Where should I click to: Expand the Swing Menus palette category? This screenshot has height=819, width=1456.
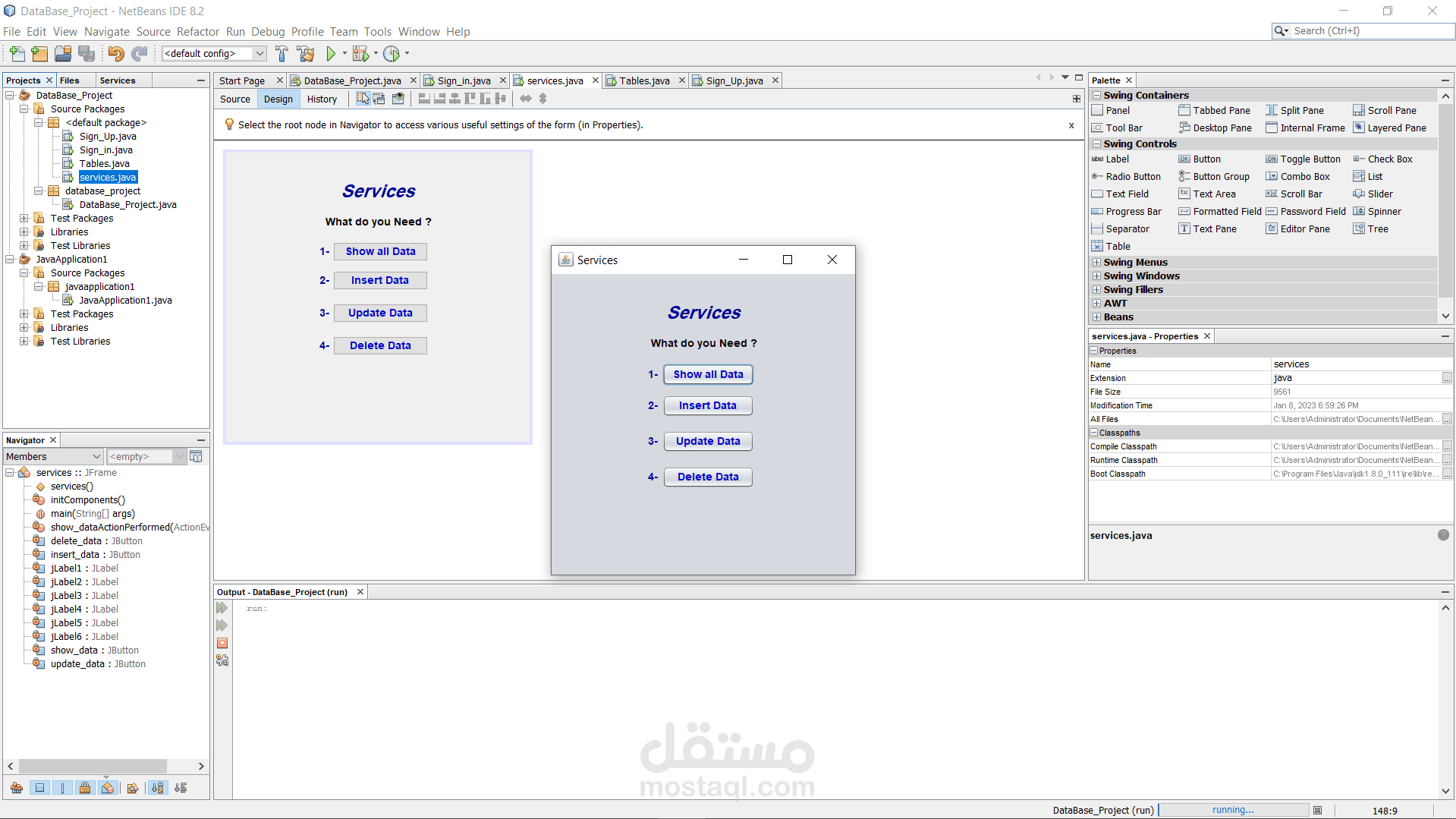point(1096,263)
